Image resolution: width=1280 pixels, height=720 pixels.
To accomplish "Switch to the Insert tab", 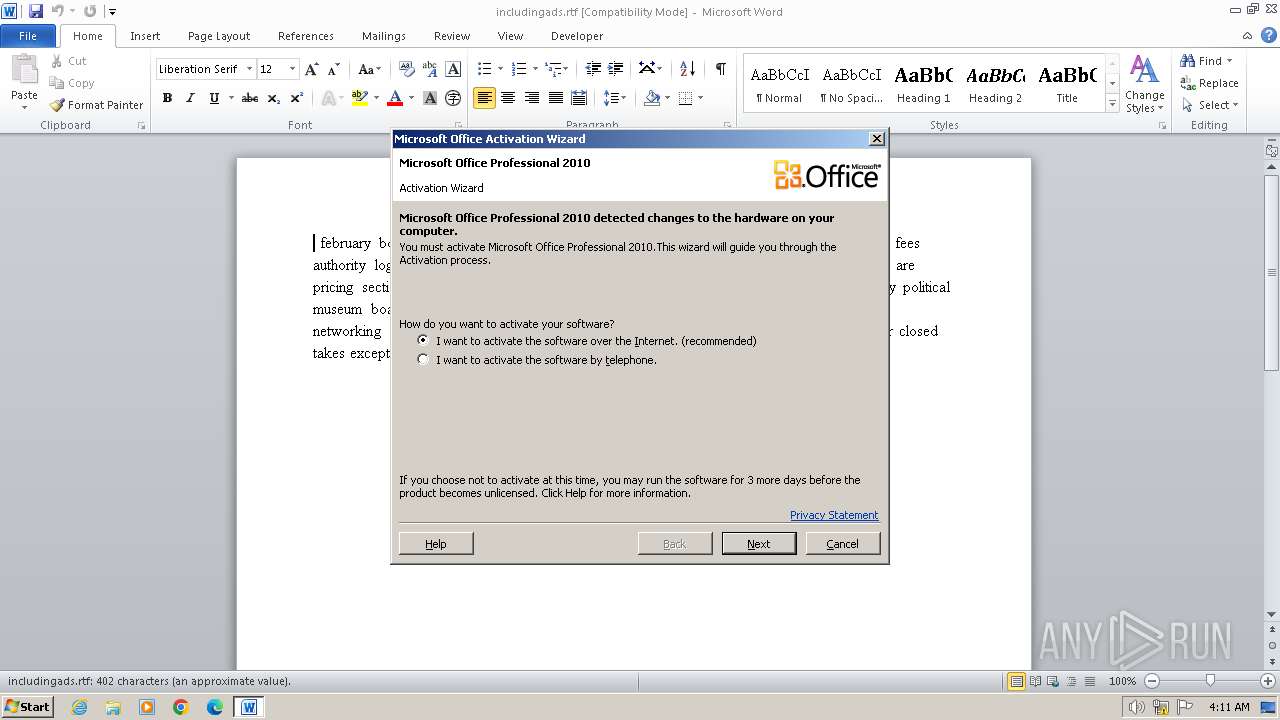I will coord(145,36).
